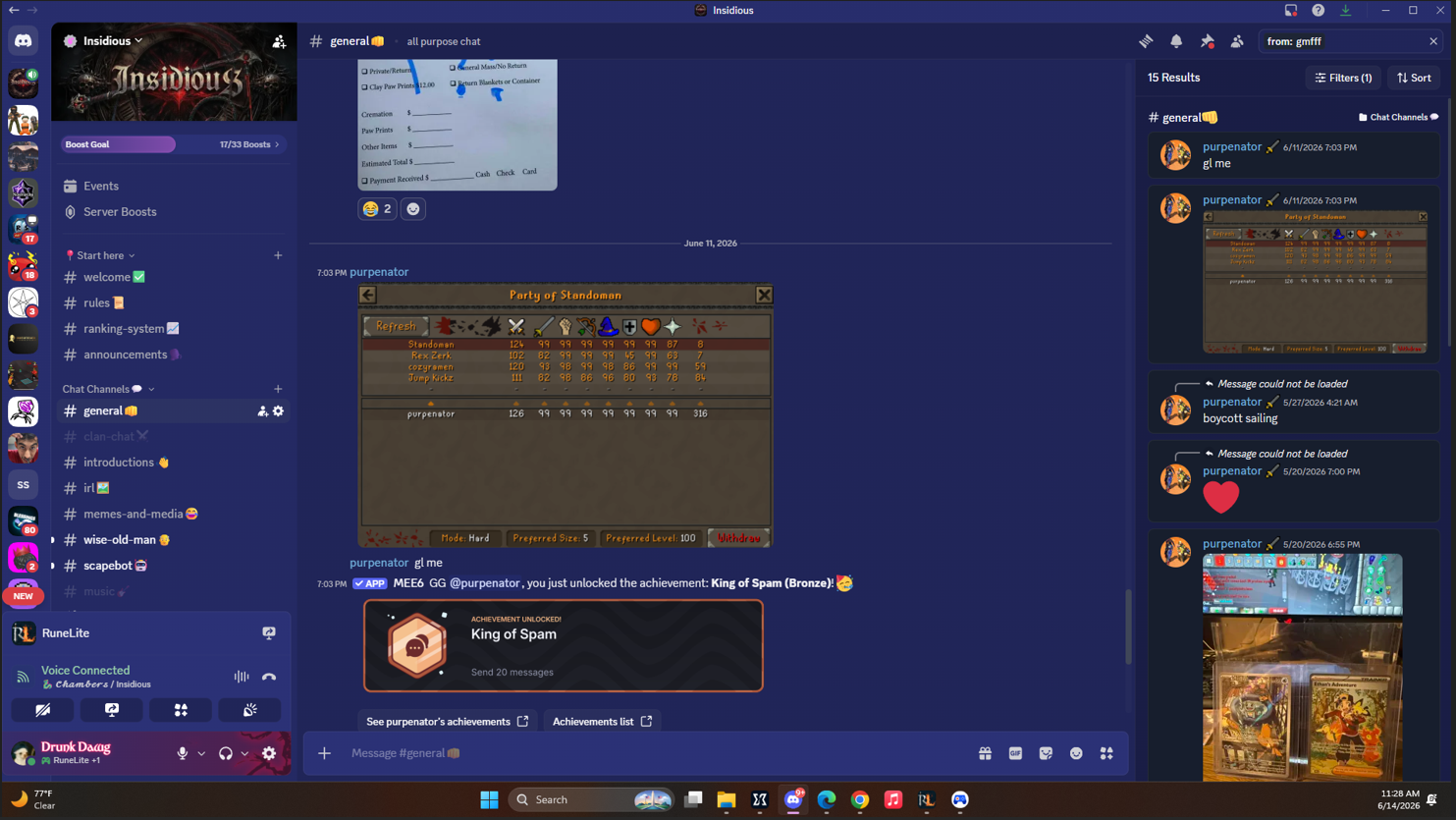The width and height of the screenshot is (1456, 820).
Task: Click the @purpenator mention in MEE6 message
Action: click(485, 583)
